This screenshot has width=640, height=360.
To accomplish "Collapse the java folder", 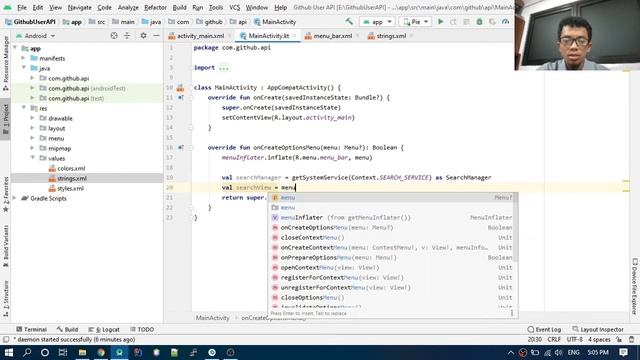I will point(24,68).
